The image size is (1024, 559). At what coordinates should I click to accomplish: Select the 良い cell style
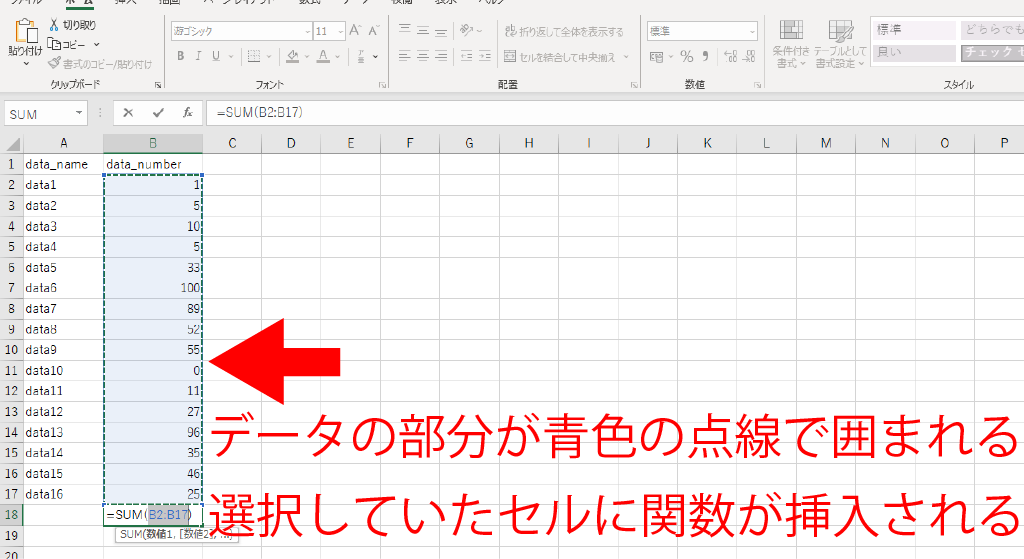pyautogui.click(x=912, y=52)
